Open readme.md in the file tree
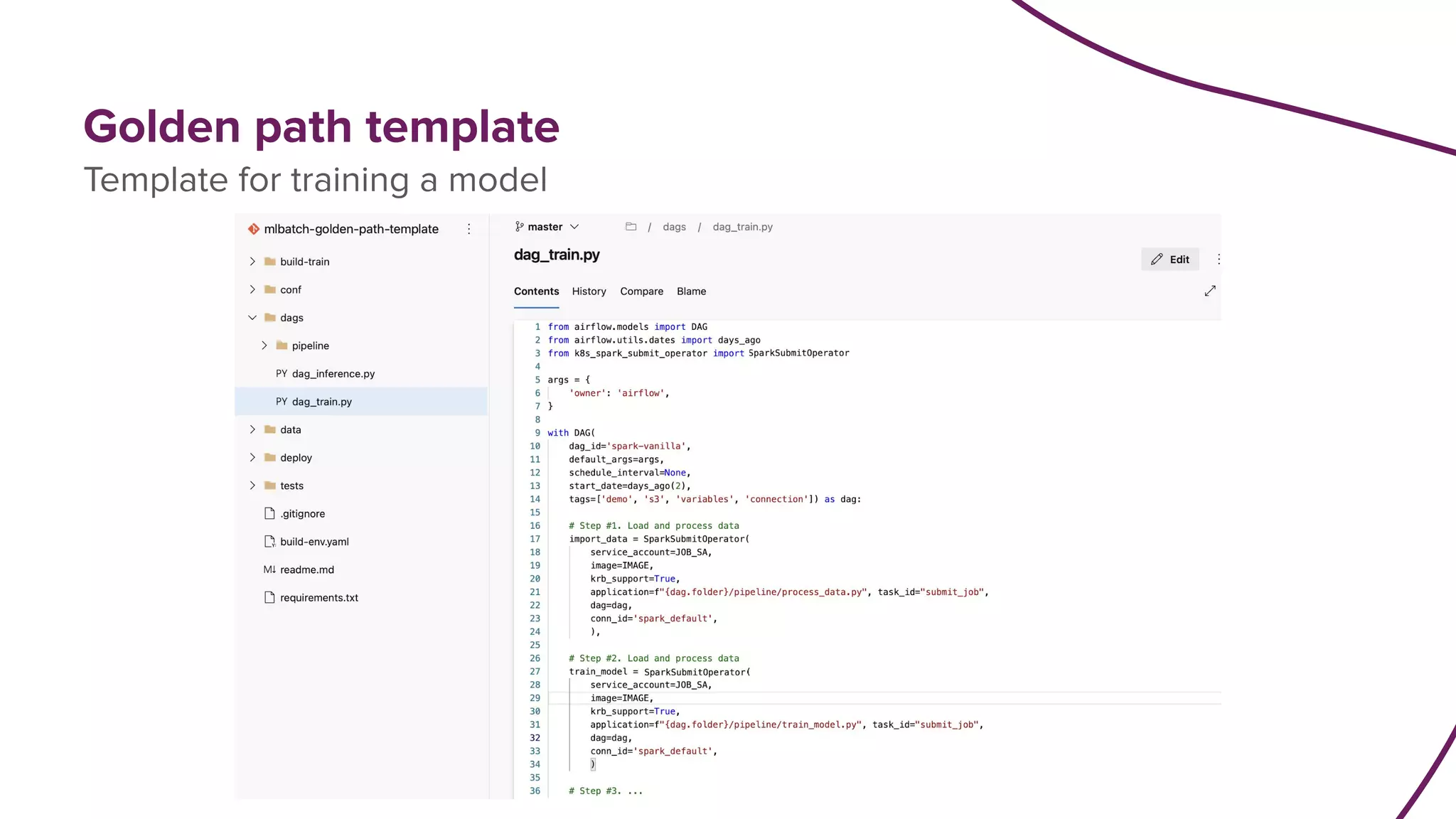1456x819 pixels. click(307, 569)
